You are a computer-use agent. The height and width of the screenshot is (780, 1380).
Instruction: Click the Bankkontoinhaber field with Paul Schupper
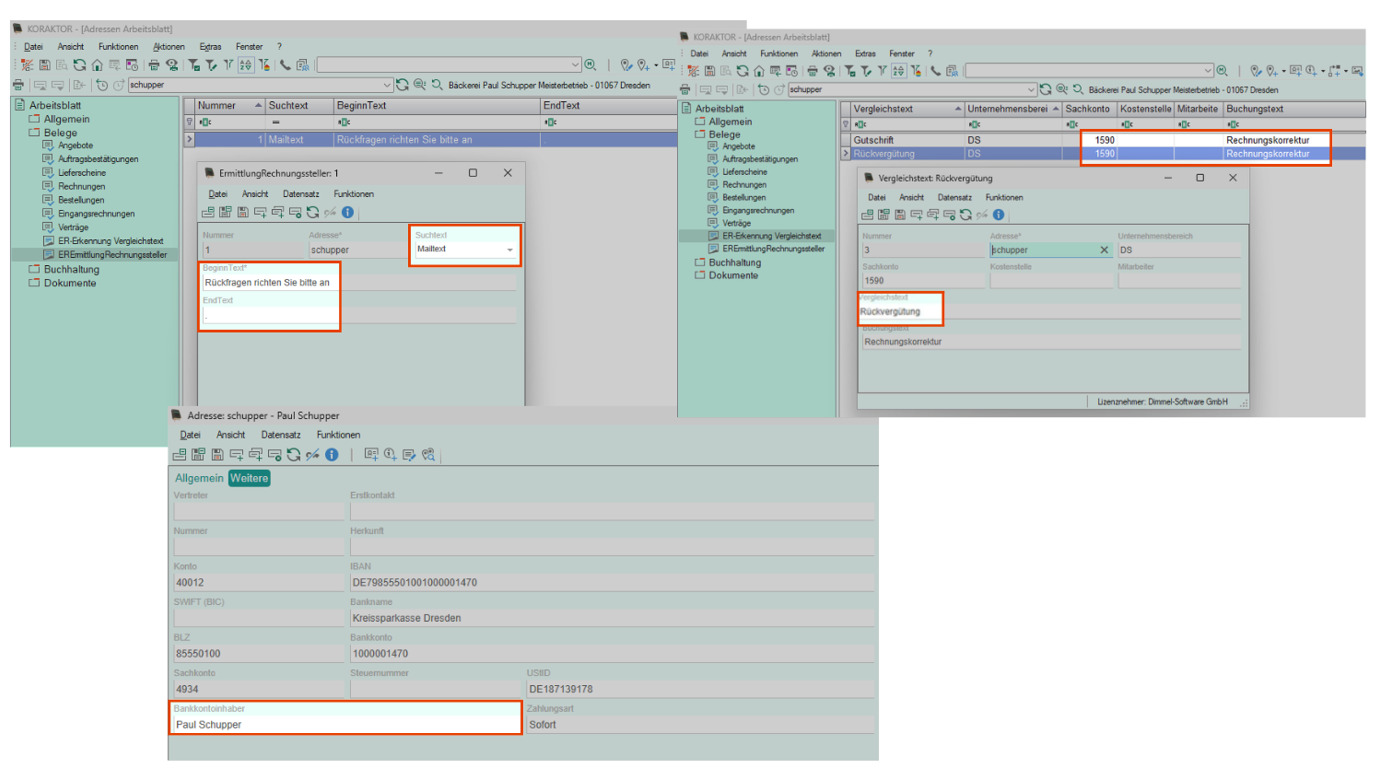tap(346, 724)
